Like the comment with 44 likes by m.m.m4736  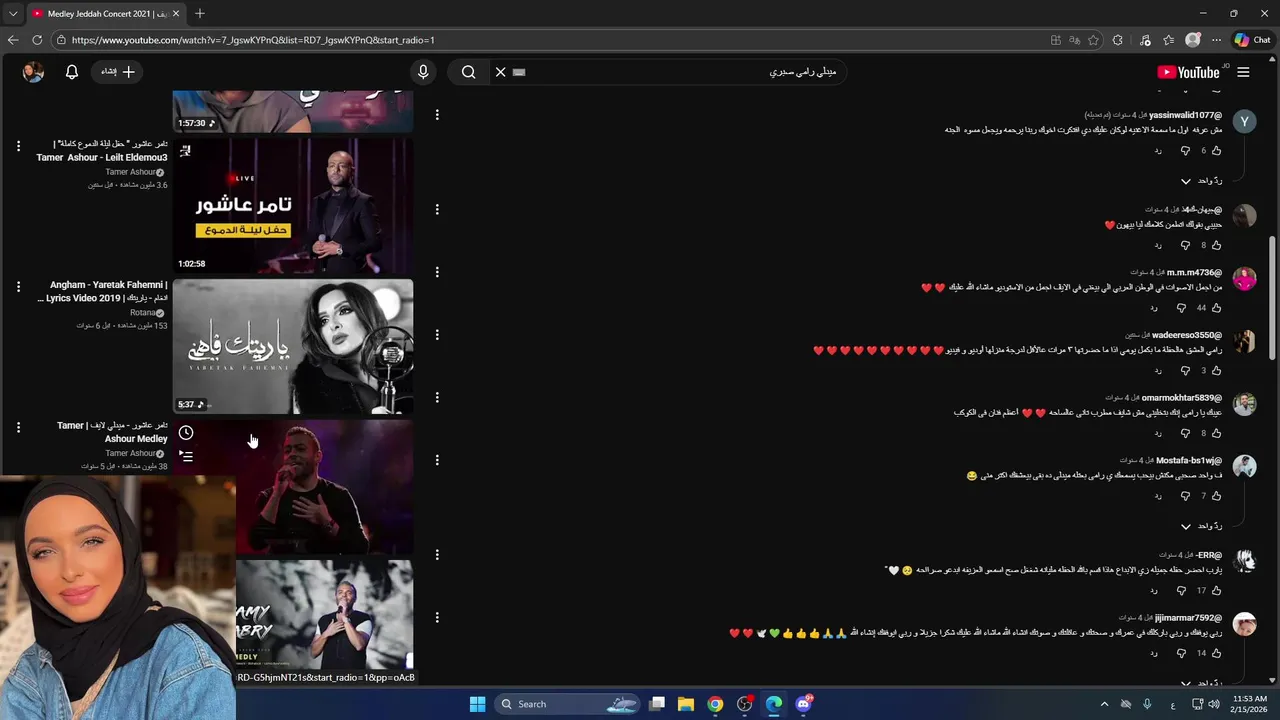click(1216, 308)
